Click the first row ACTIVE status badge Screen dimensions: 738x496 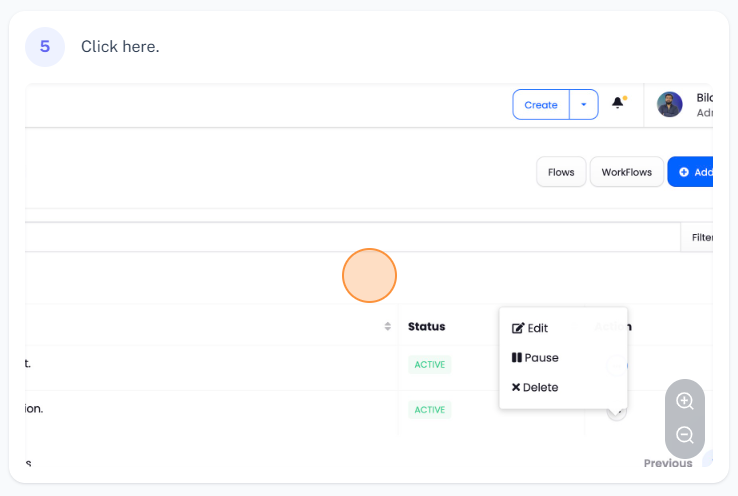click(x=429, y=365)
